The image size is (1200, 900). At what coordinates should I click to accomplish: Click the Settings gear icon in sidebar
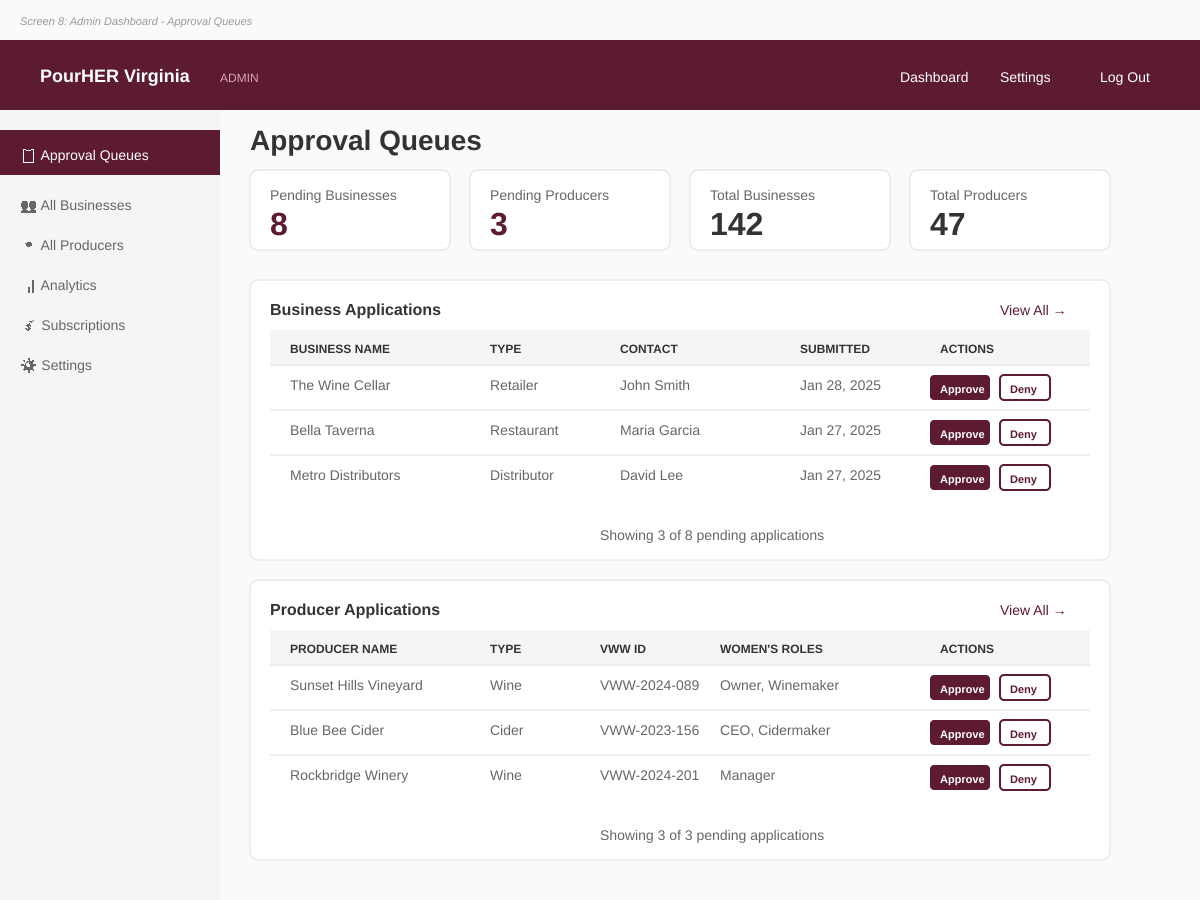28,366
